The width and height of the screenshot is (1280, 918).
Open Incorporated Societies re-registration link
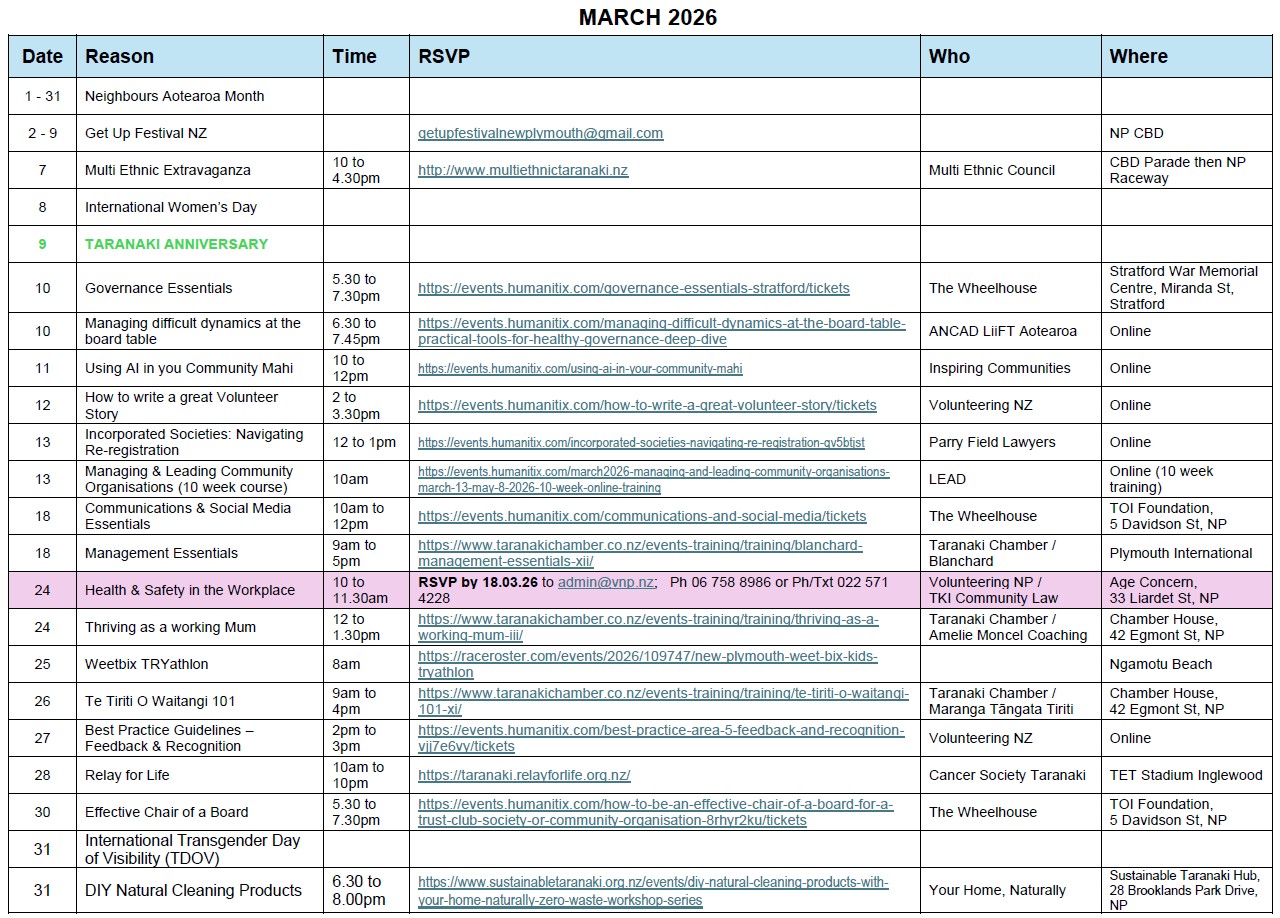point(641,442)
